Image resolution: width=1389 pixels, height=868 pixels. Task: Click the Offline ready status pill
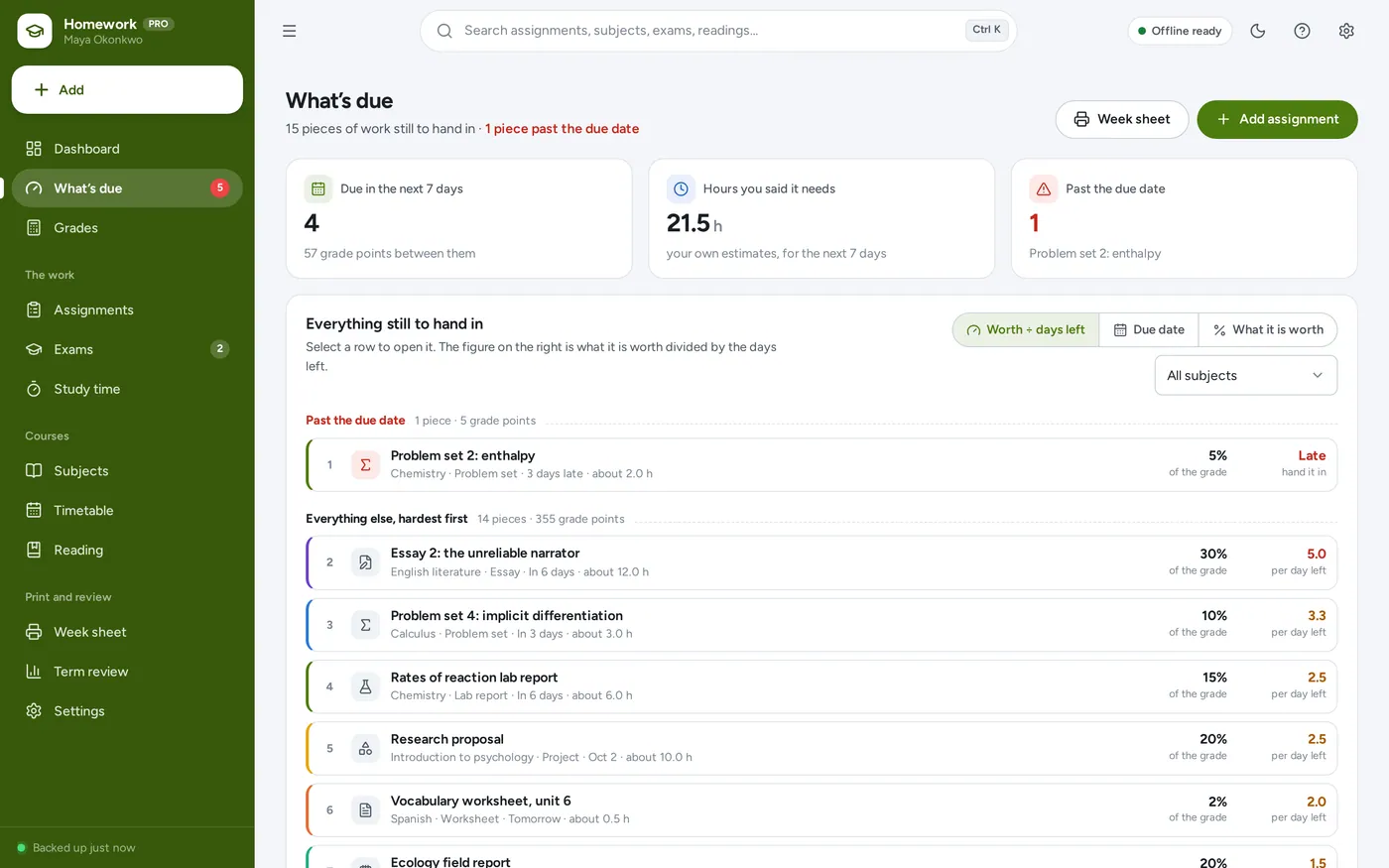point(1180,31)
